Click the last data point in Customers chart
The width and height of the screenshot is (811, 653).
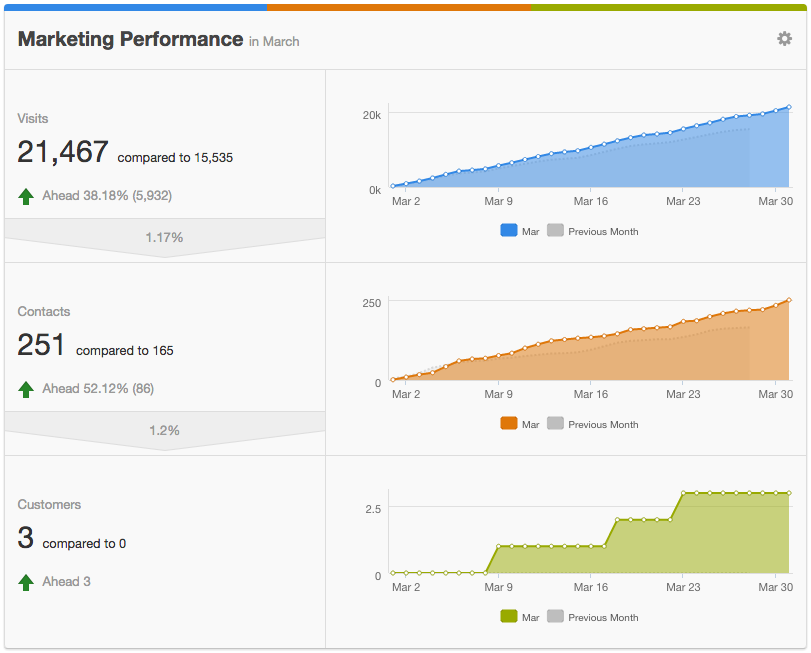pos(789,493)
